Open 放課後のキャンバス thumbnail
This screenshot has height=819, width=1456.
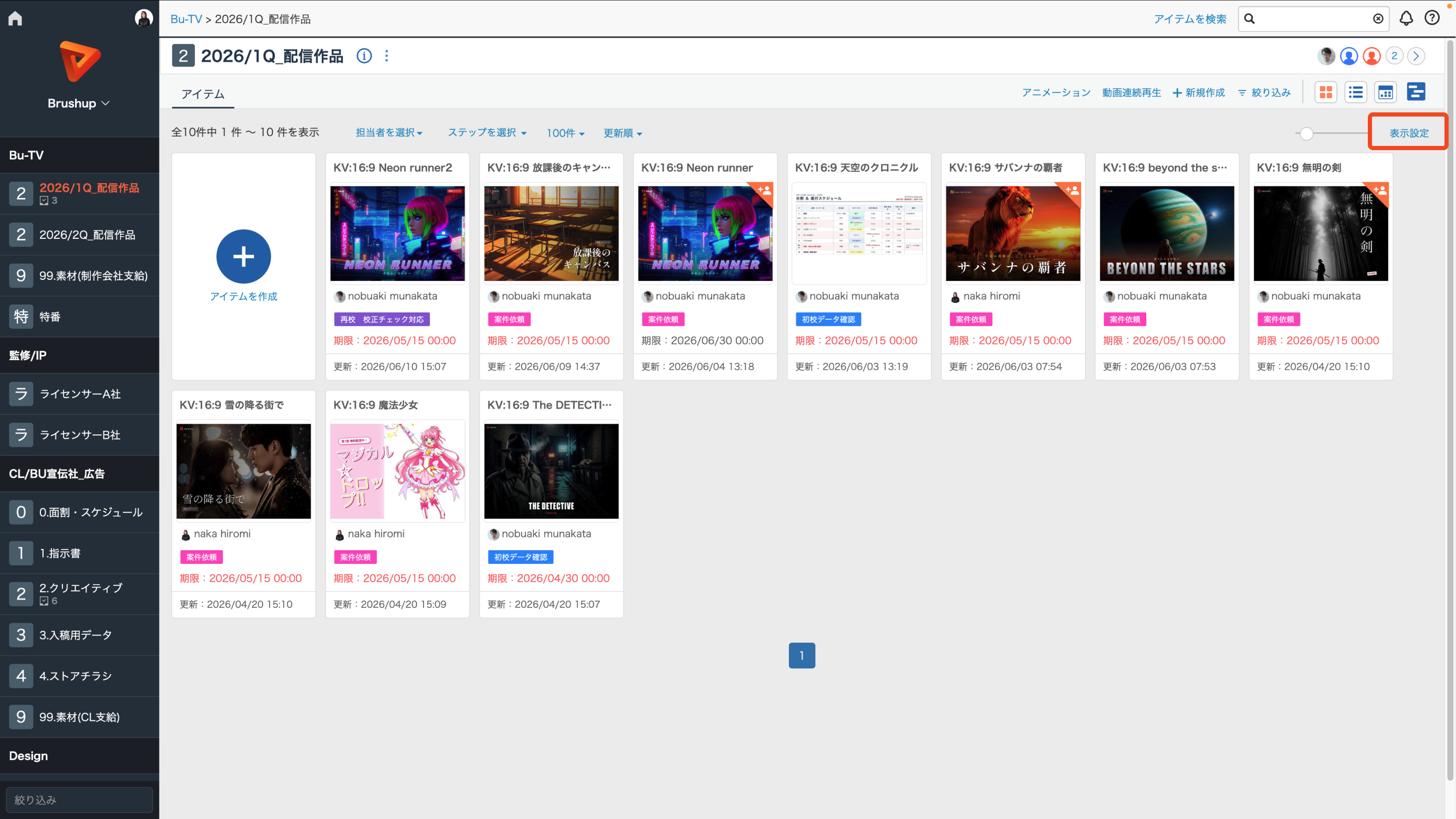[551, 234]
